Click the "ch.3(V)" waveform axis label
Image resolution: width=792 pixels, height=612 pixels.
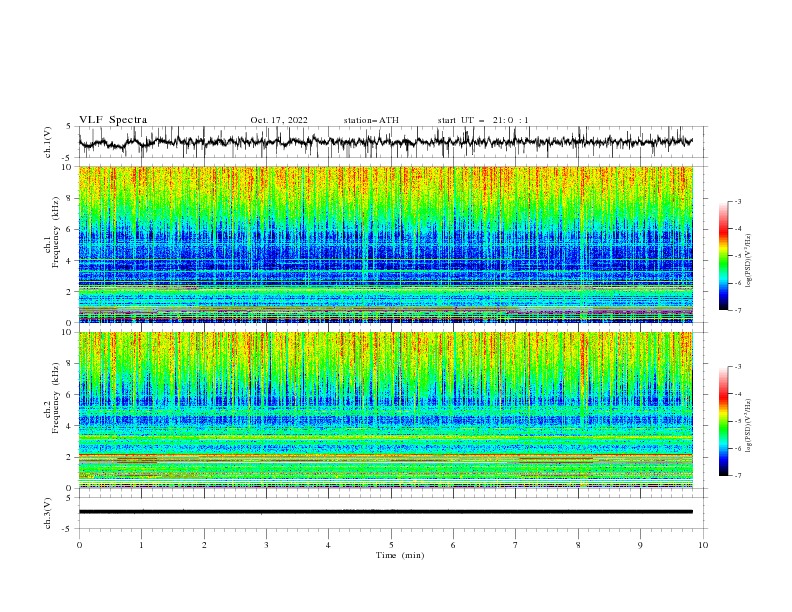pos(48,513)
